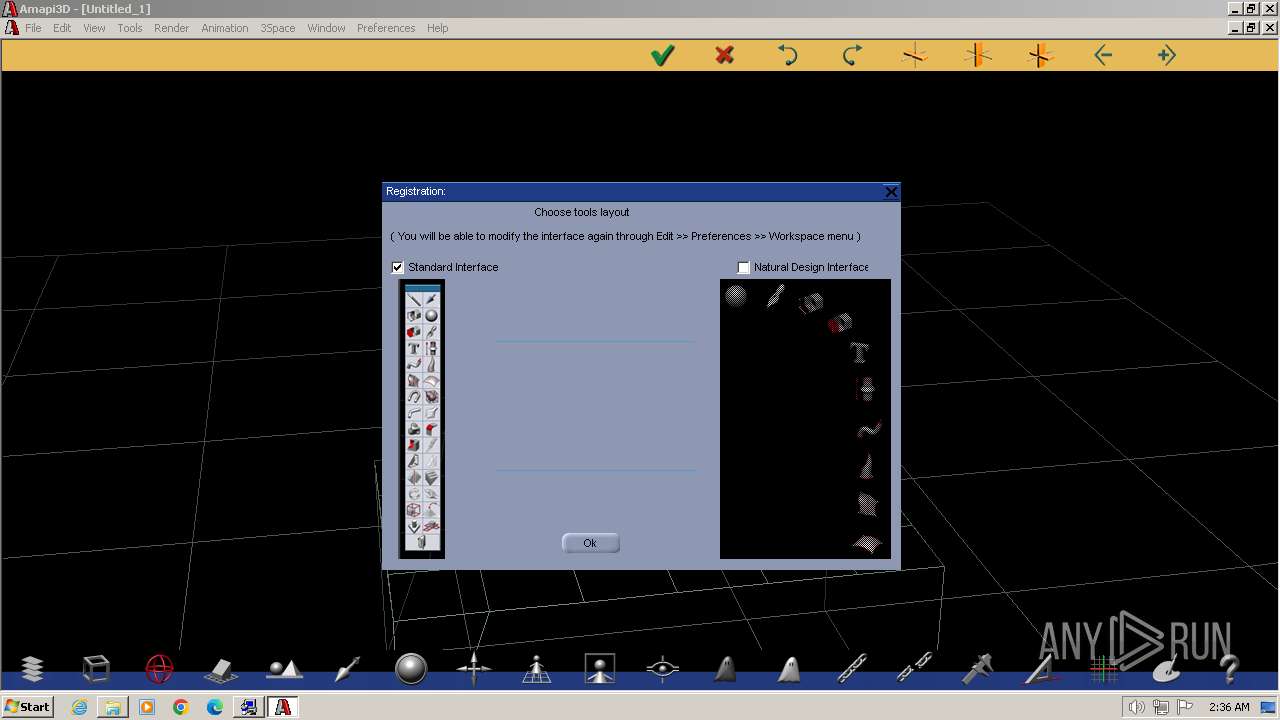The height and width of the screenshot is (720, 1280).
Task: Select the caliper measure tool icon
Action: coord(977,668)
